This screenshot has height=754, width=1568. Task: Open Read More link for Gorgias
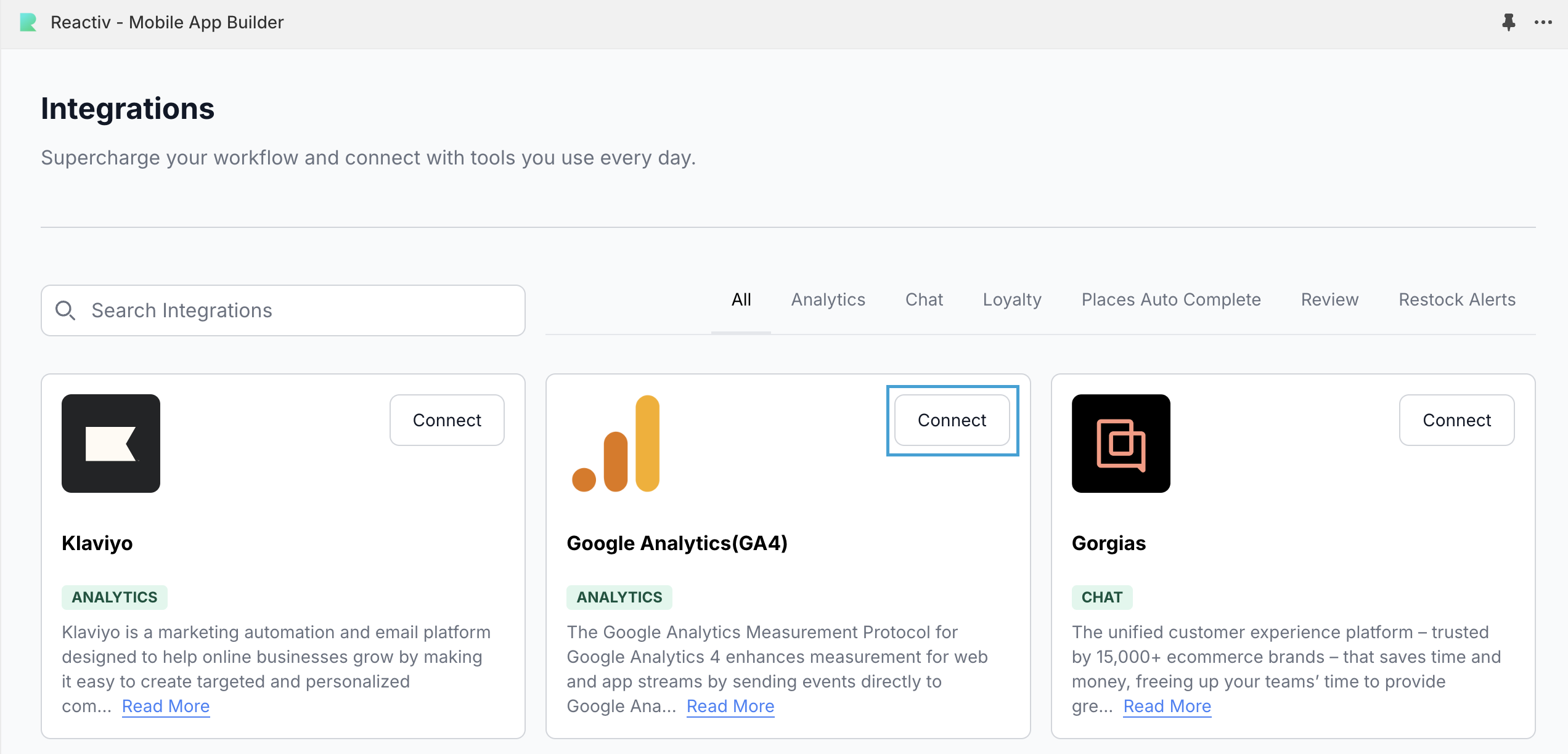click(x=1167, y=706)
